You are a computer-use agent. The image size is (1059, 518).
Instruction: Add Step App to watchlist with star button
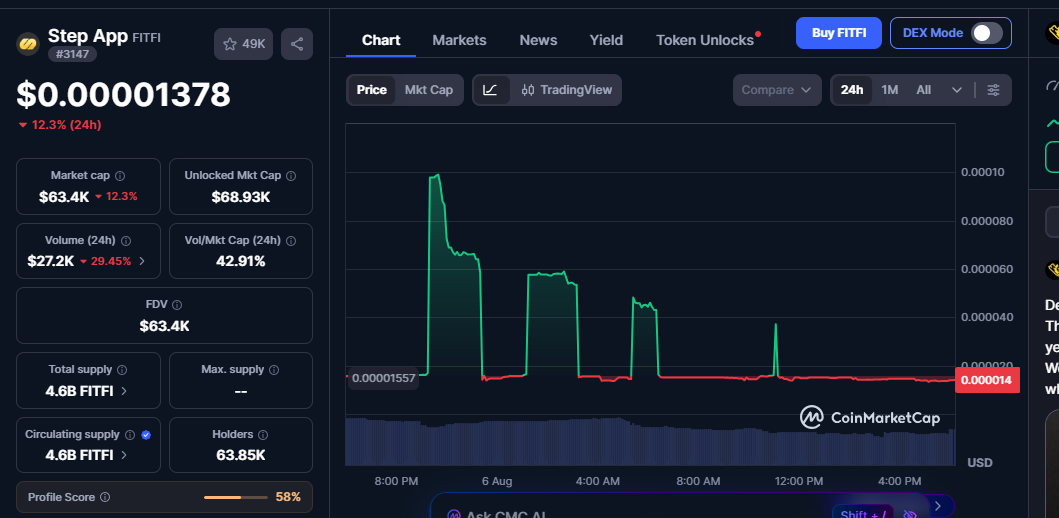pyautogui.click(x=244, y=44)
